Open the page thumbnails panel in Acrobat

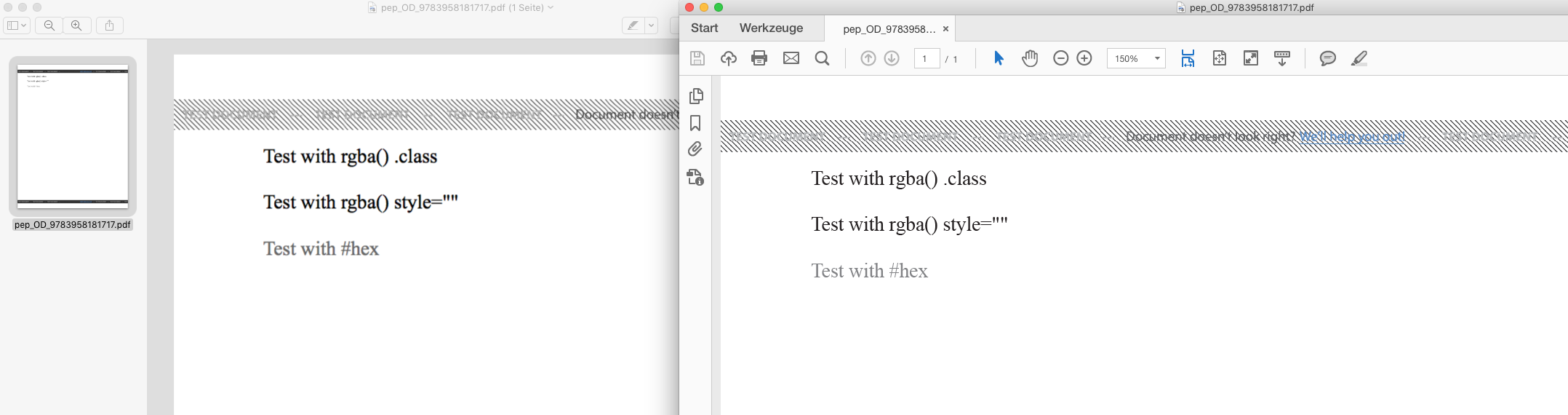coord(695,96)
